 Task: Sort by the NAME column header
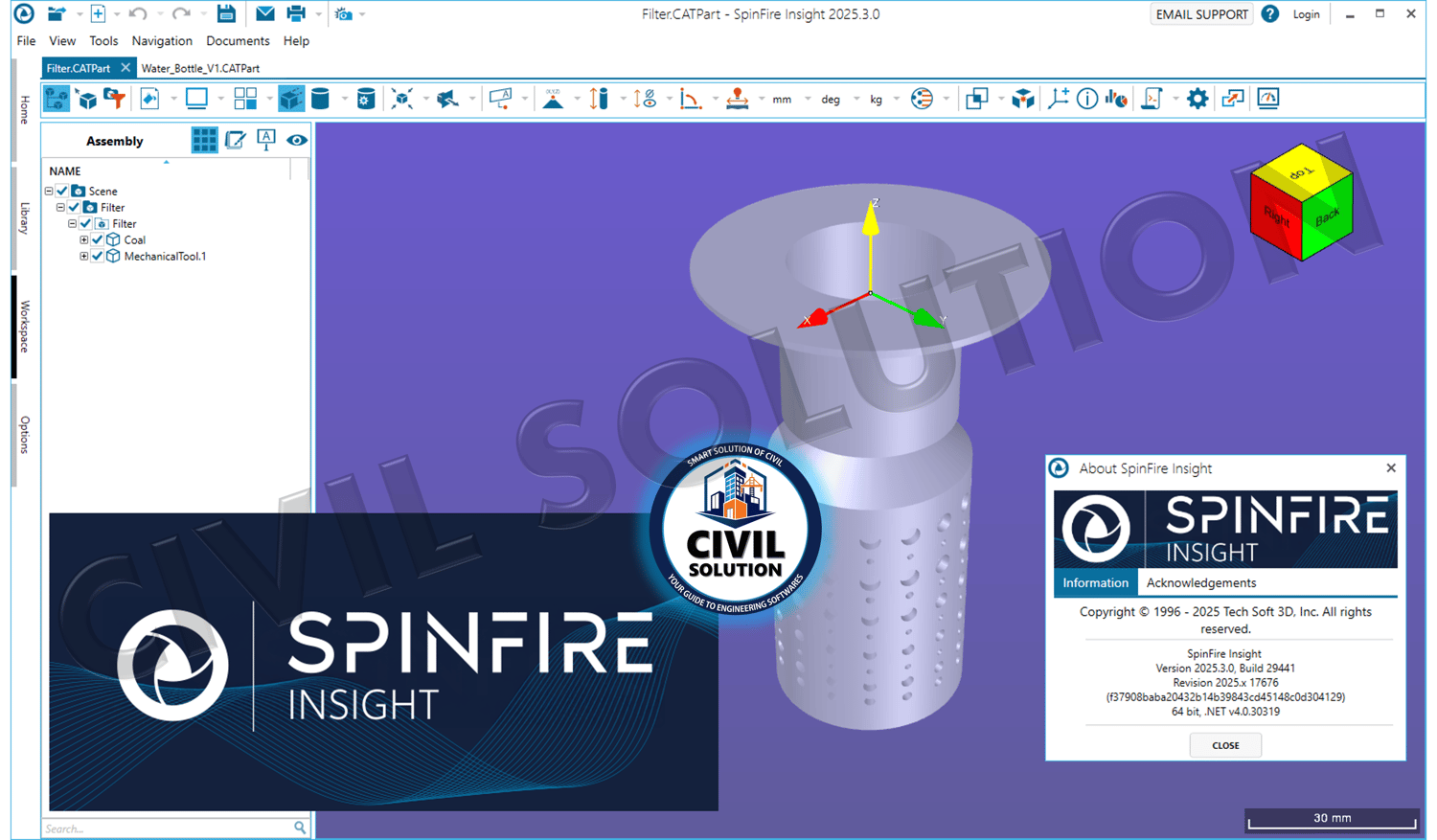[65, 171]
